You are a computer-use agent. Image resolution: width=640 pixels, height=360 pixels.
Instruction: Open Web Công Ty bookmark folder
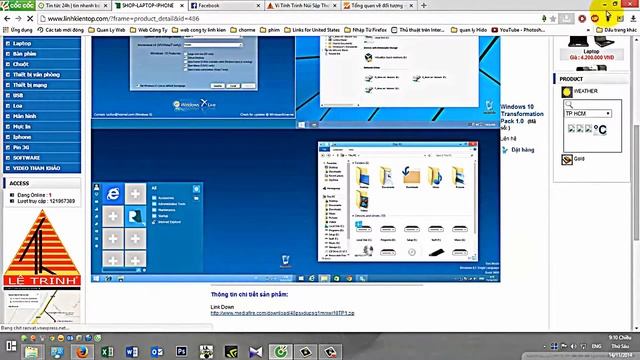149,30
